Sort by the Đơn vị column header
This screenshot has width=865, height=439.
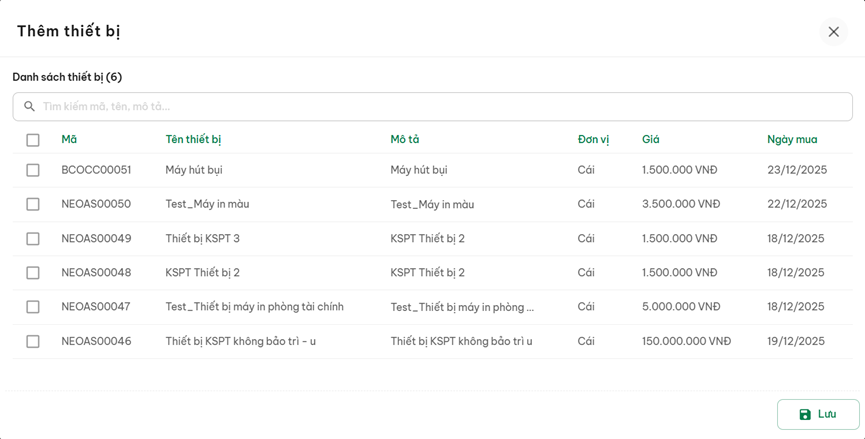click(x=593, y=140)
